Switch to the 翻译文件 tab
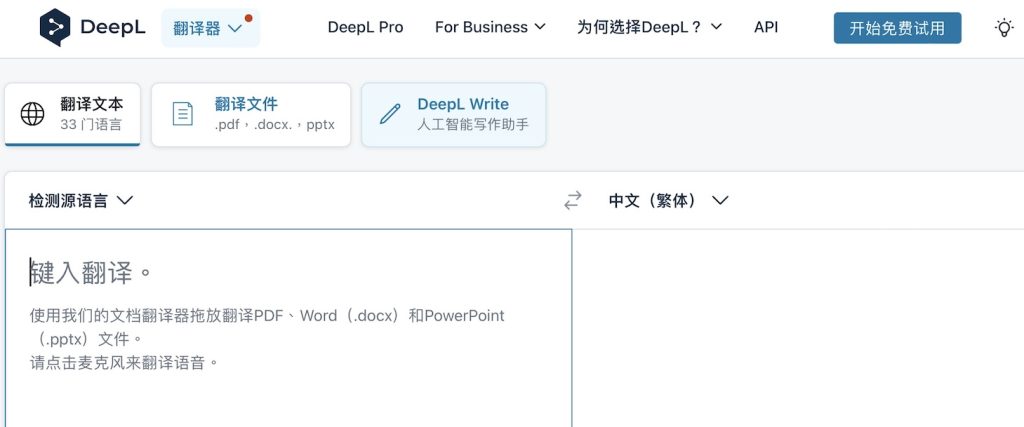 click(x=251, y=114)
